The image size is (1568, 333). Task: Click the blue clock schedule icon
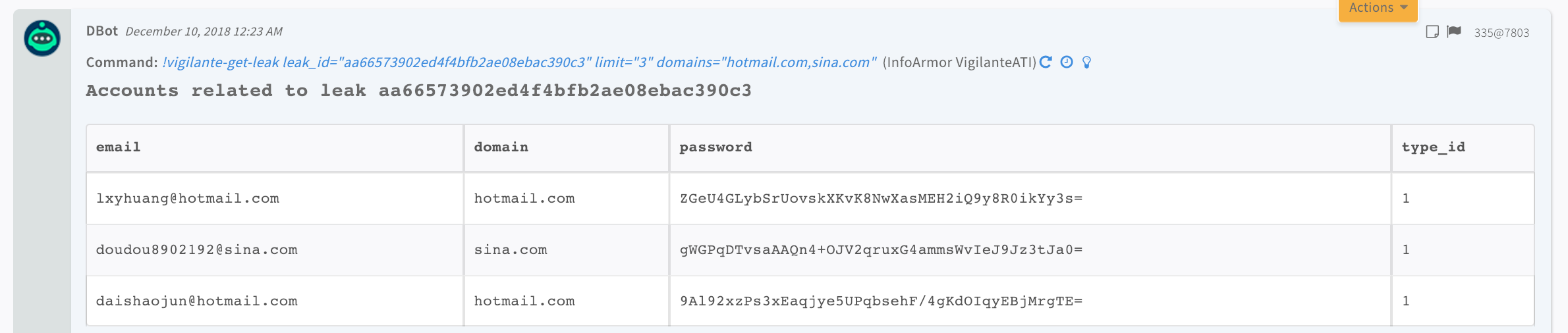[1067, 62]
